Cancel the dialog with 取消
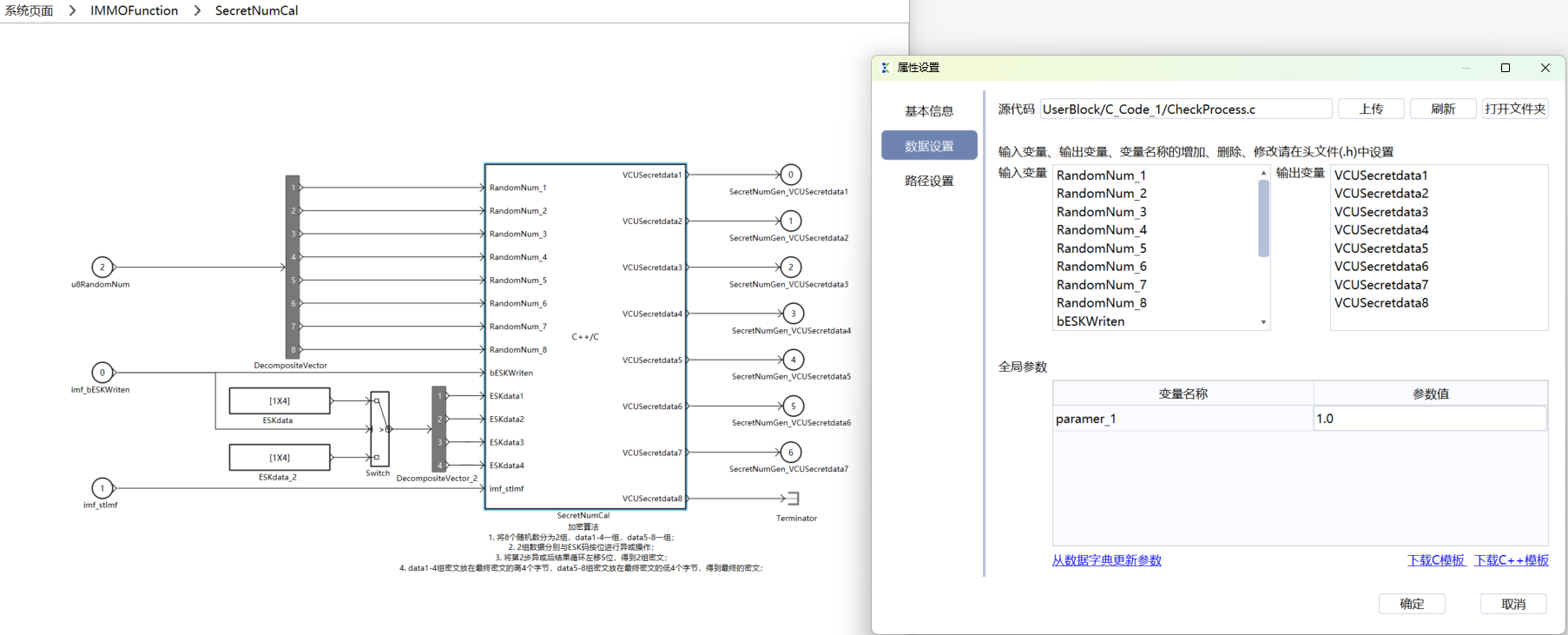Image resolution: width=1568 pixels, height=635 pixels. (x=1513, y=604)
